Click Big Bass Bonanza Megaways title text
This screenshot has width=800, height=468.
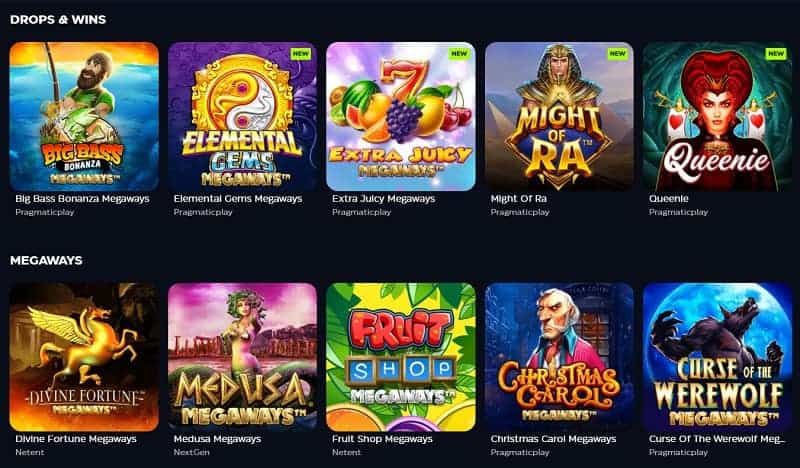tap(82, 199)
